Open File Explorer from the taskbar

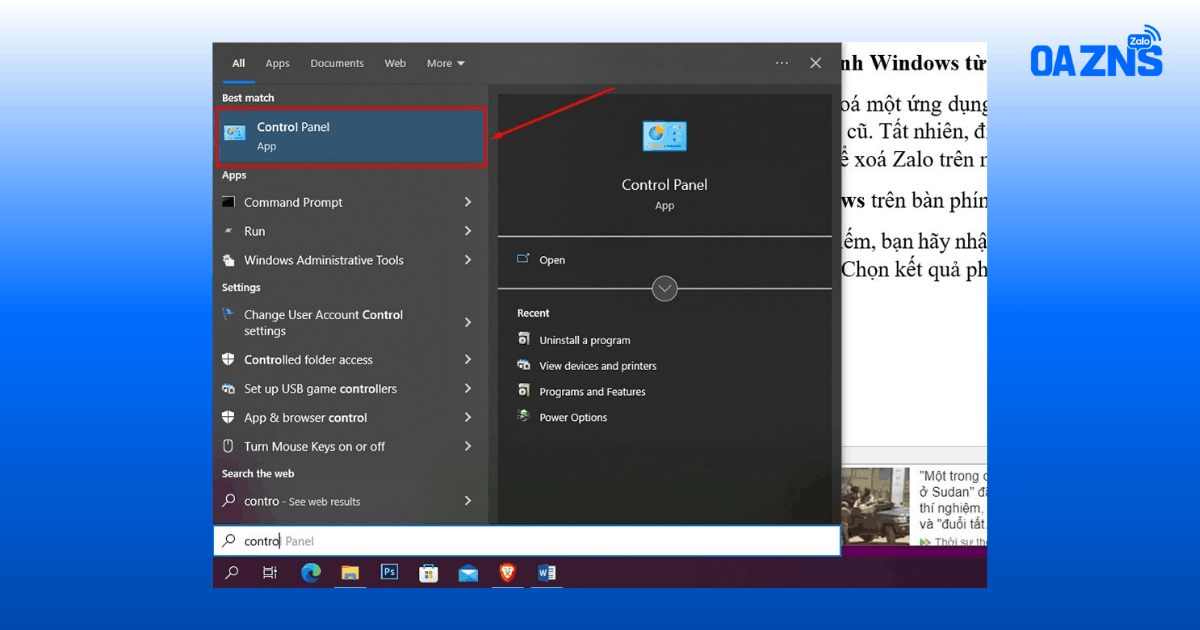[x=350, y=573]
